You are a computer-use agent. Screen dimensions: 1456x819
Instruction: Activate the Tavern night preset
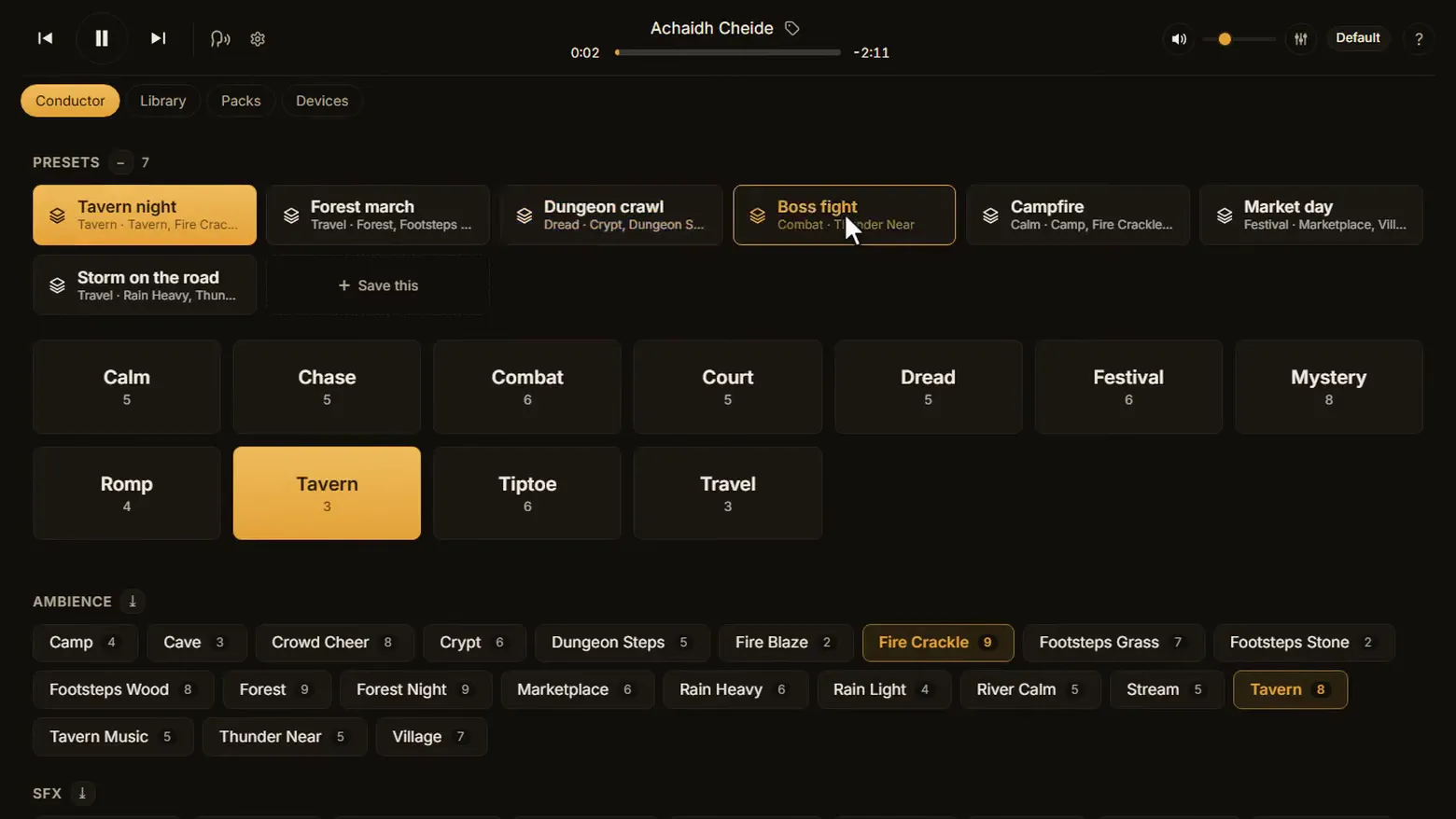145,215
